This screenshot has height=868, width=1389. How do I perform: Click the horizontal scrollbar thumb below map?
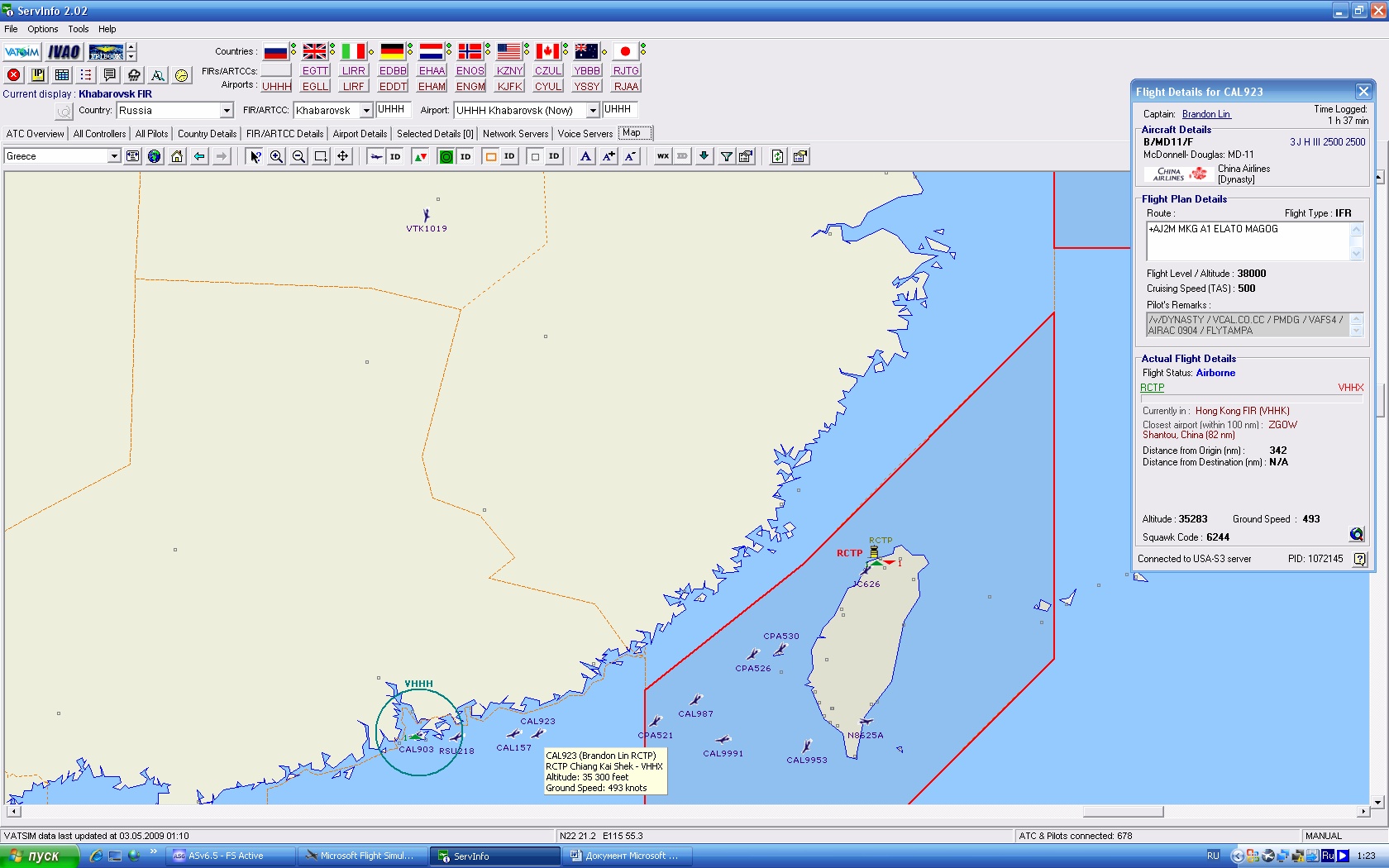(1122, 812)
